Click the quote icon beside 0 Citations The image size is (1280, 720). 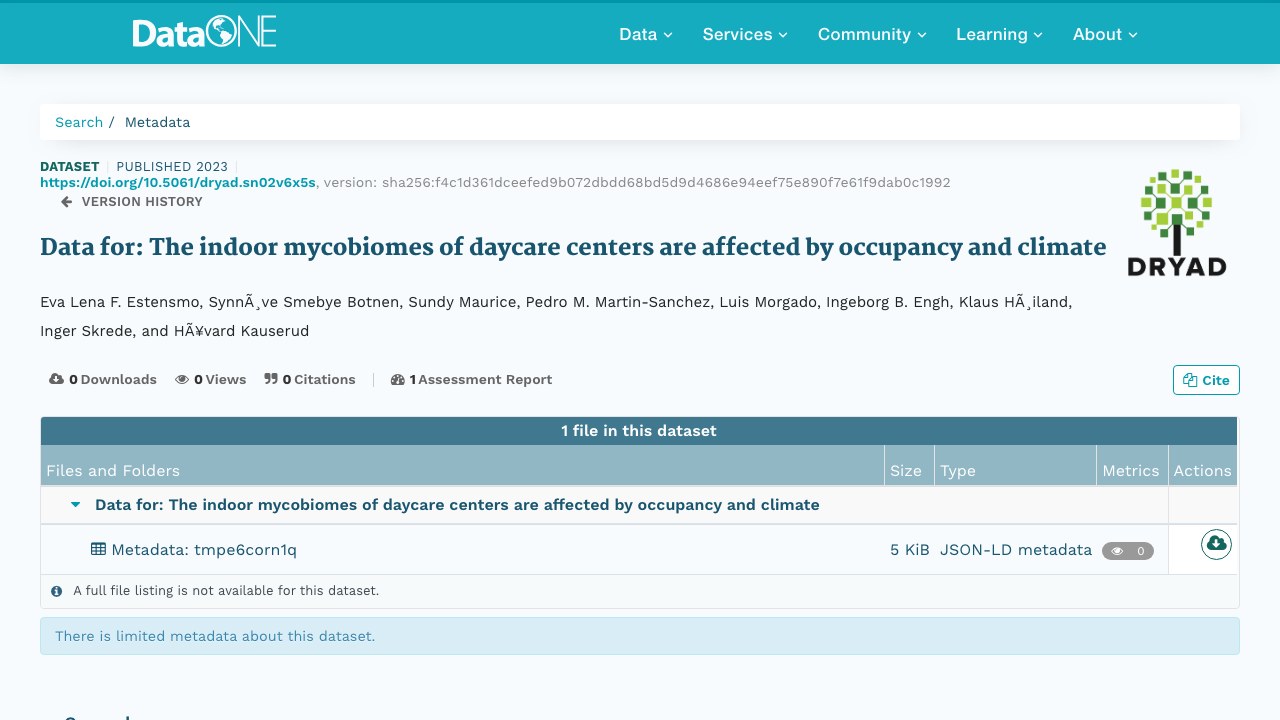[x=271, y=380]
